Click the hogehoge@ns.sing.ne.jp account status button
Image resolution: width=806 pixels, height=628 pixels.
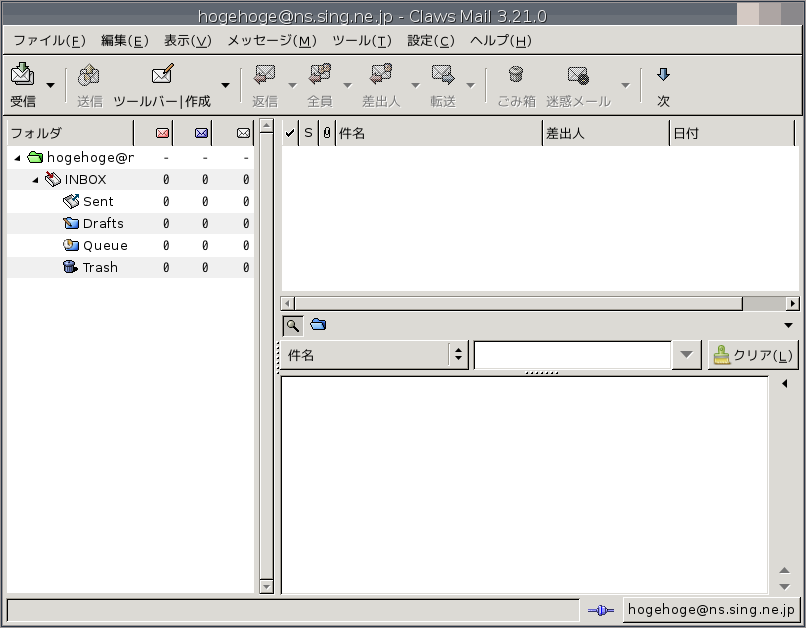[x=711, y=609]
